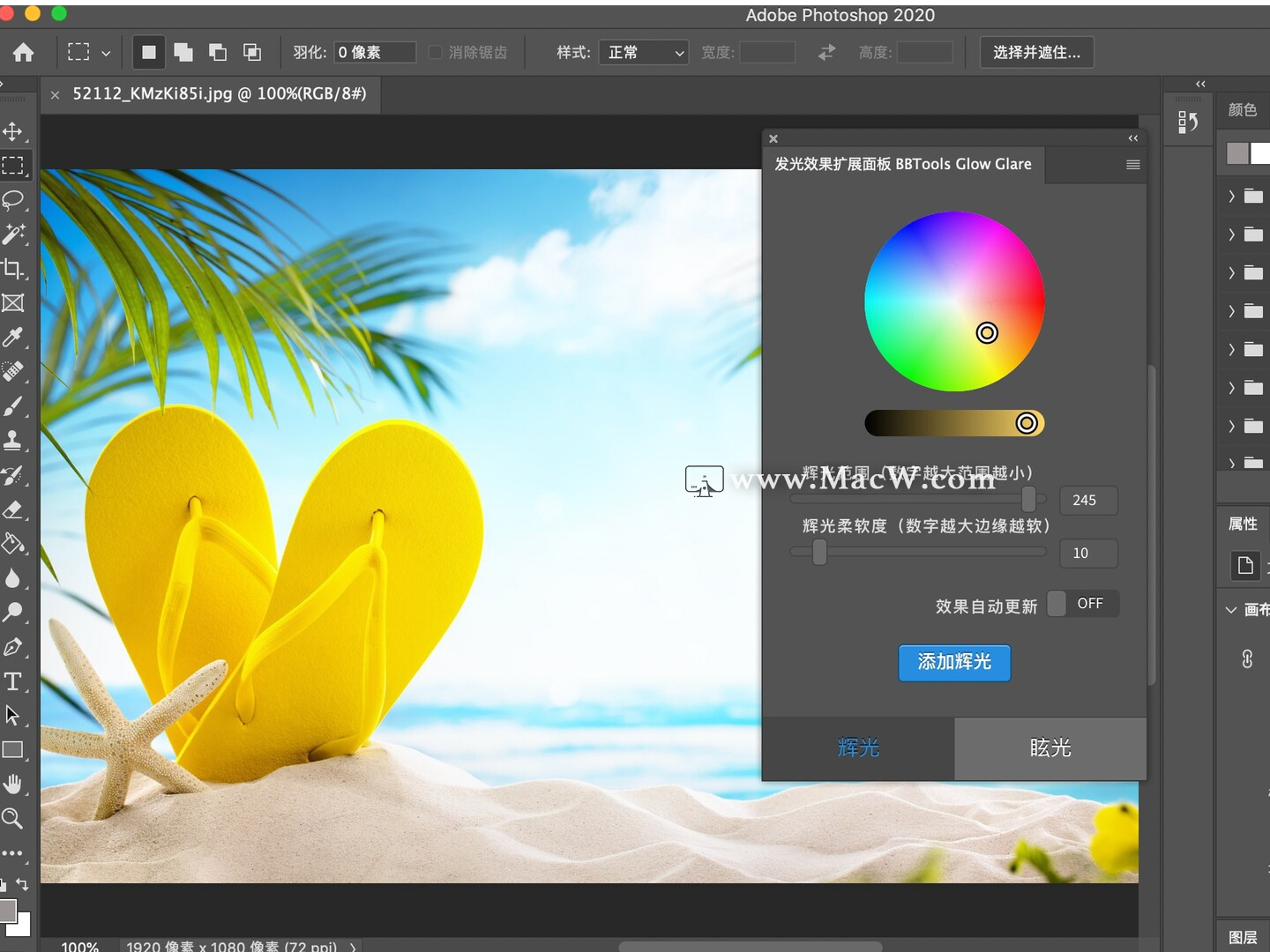The width and height of the screenshot is (1270, 952).
Task: Turn on the 效果自动更新 OFF switch
Action: pyautogui.click(x=1082, y=603)
